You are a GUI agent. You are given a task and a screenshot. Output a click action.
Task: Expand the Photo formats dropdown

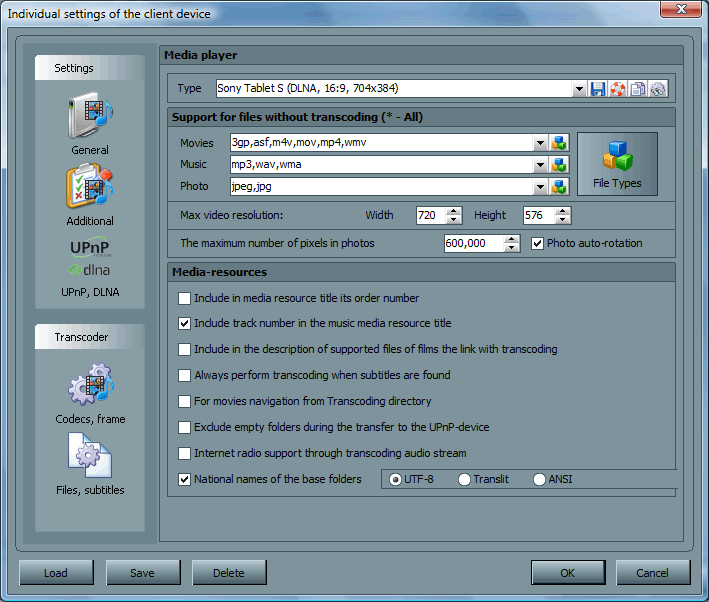point(540,186)
